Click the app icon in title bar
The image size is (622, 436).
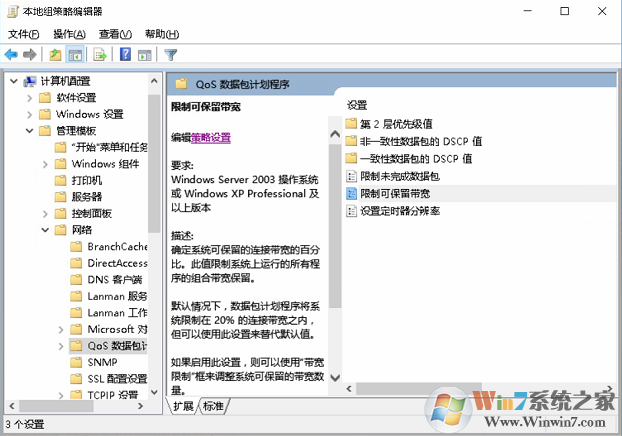[13, 12]
